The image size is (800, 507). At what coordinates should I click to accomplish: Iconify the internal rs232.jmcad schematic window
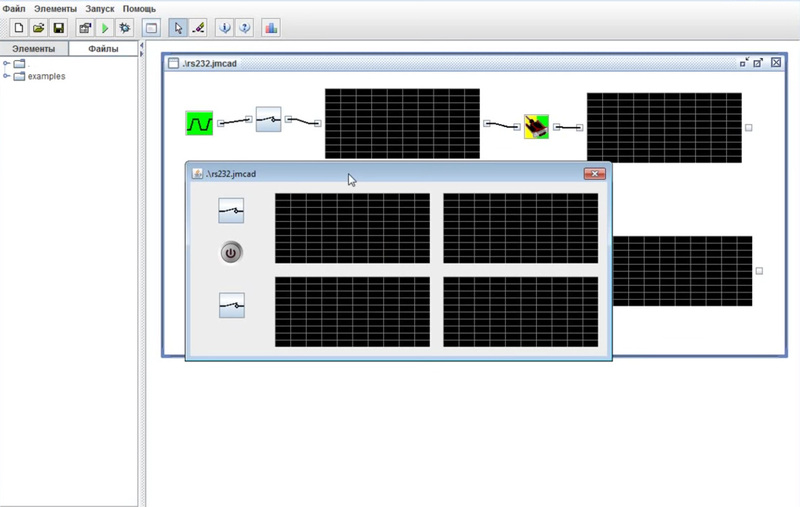(744, 62)
